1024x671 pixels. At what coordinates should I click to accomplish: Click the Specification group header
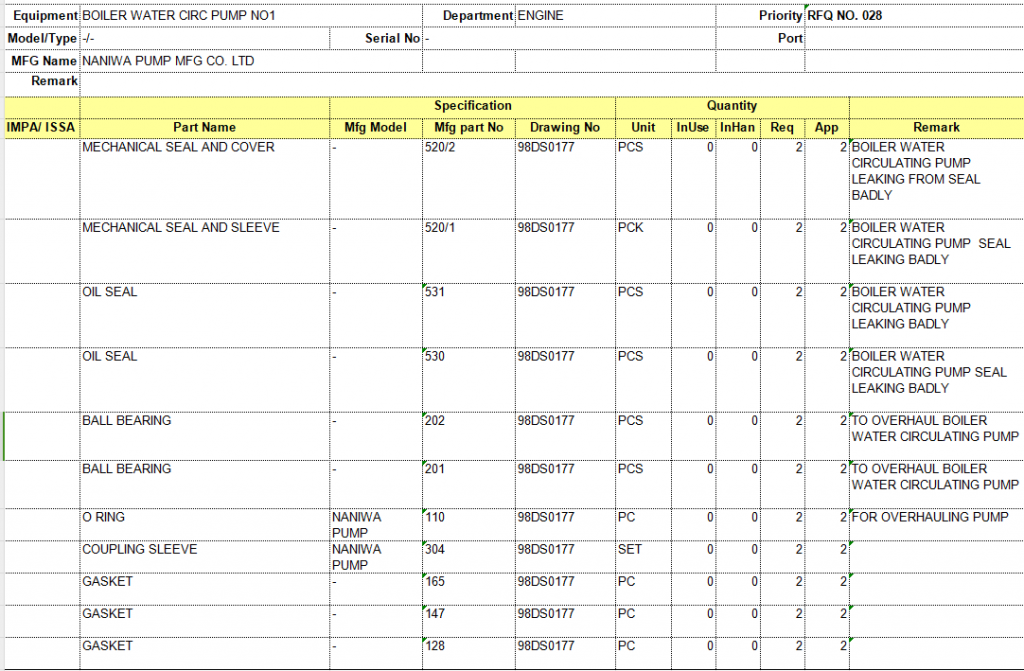click(x=472, y=105)
